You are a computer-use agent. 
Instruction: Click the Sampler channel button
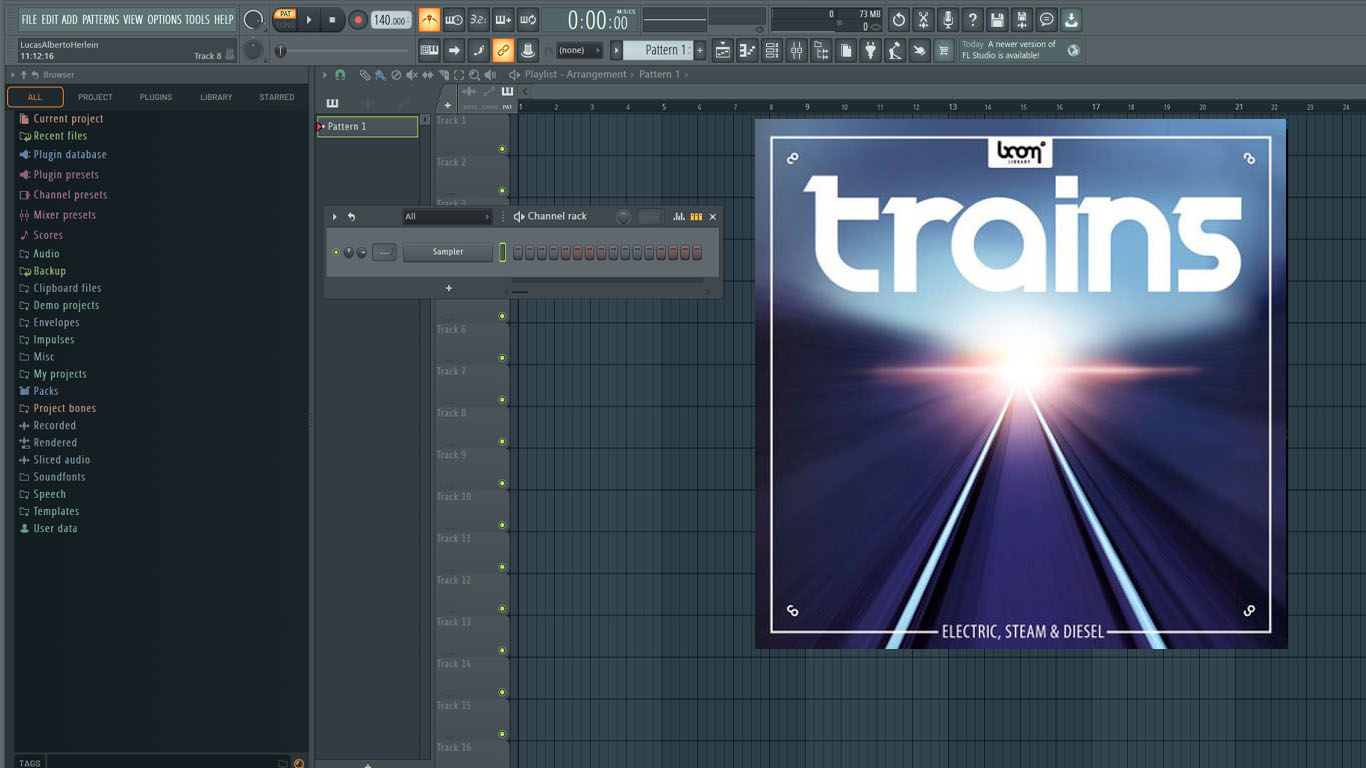click(x=448, y=252)
